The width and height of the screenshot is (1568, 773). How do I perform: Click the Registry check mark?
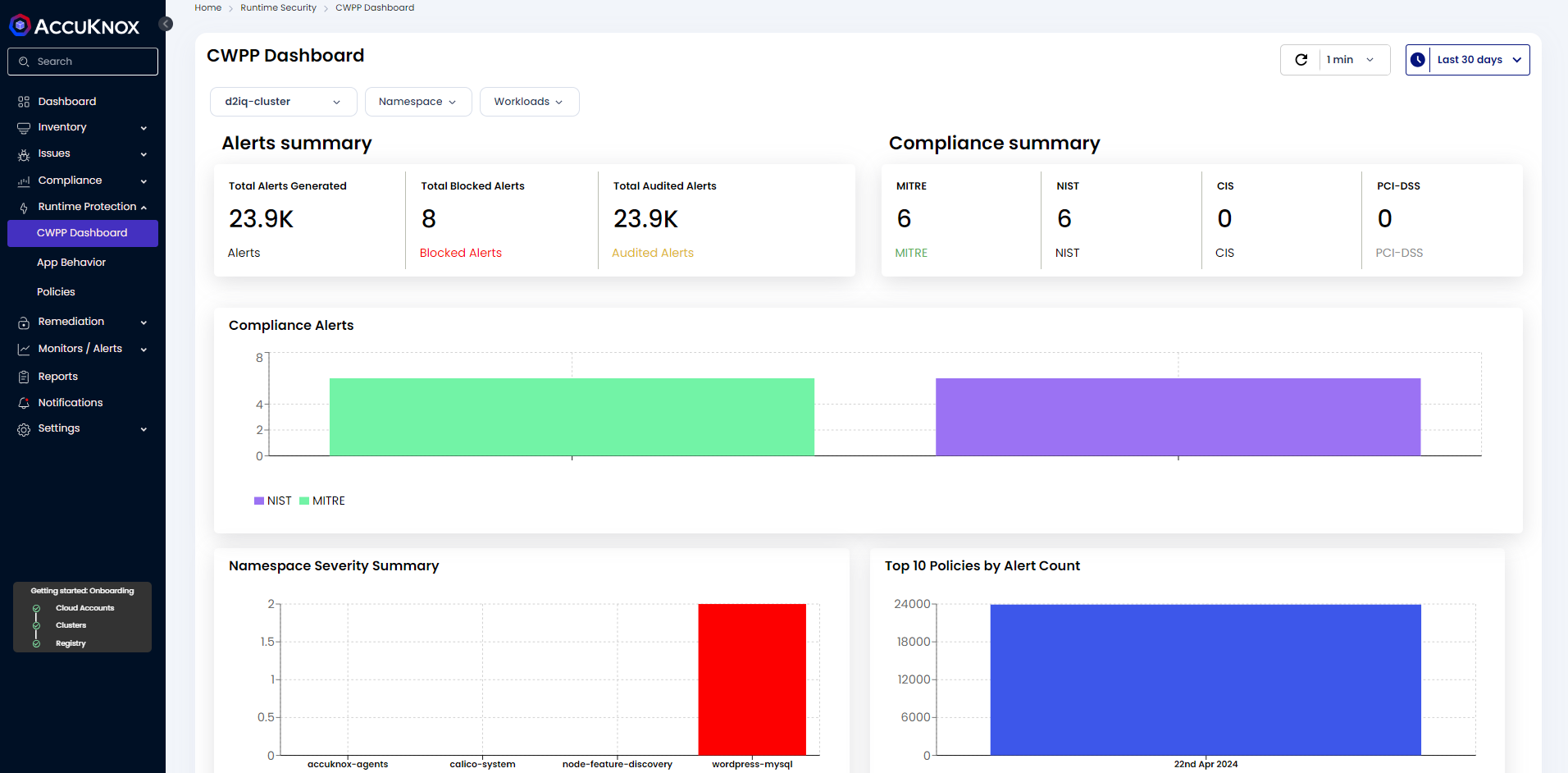point(36,643)
